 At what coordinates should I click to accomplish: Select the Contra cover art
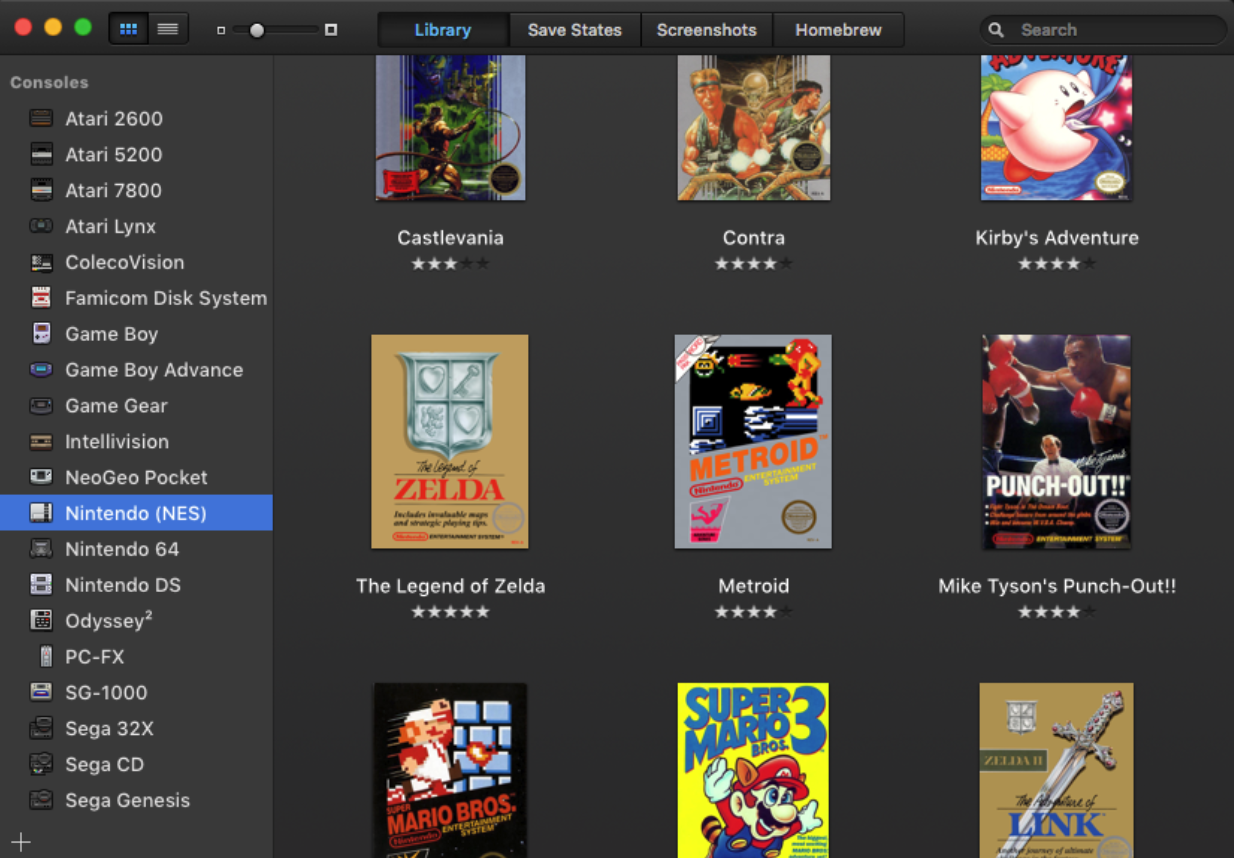coord(753,127)
